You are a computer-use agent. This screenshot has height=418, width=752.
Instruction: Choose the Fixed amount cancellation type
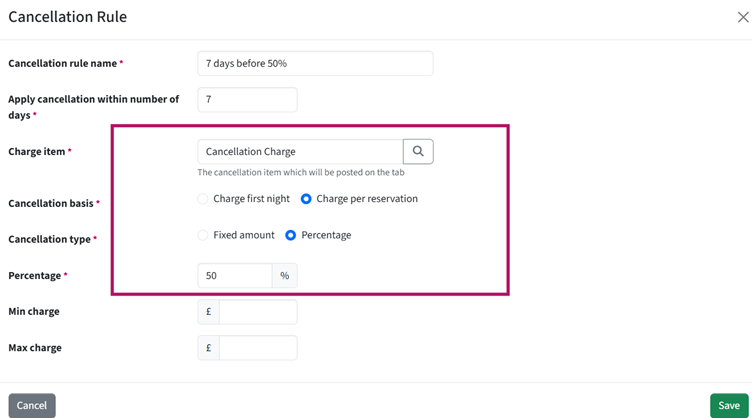pyautogui.click(x=203, y=235)
